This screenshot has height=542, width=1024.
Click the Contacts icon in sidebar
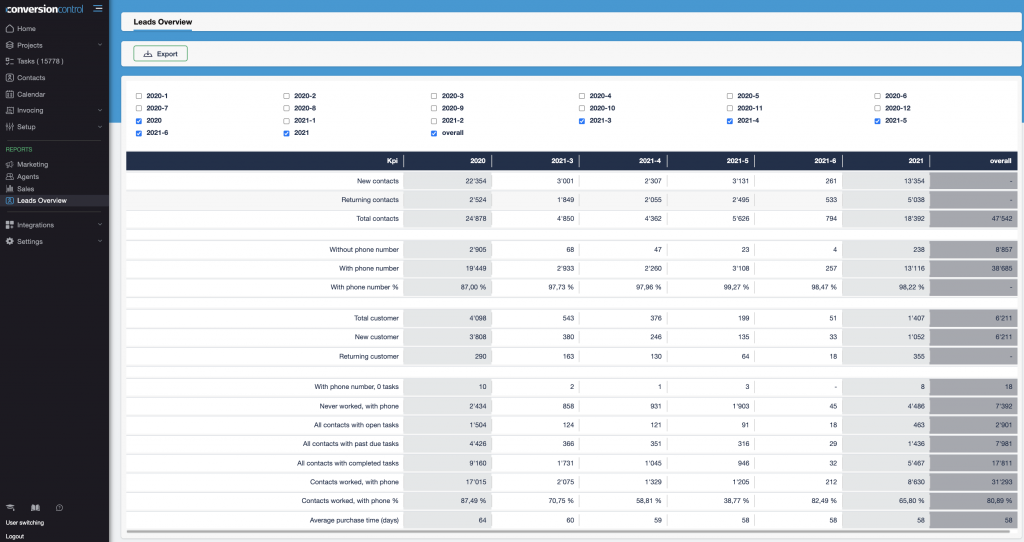click(x=9, y=77)
